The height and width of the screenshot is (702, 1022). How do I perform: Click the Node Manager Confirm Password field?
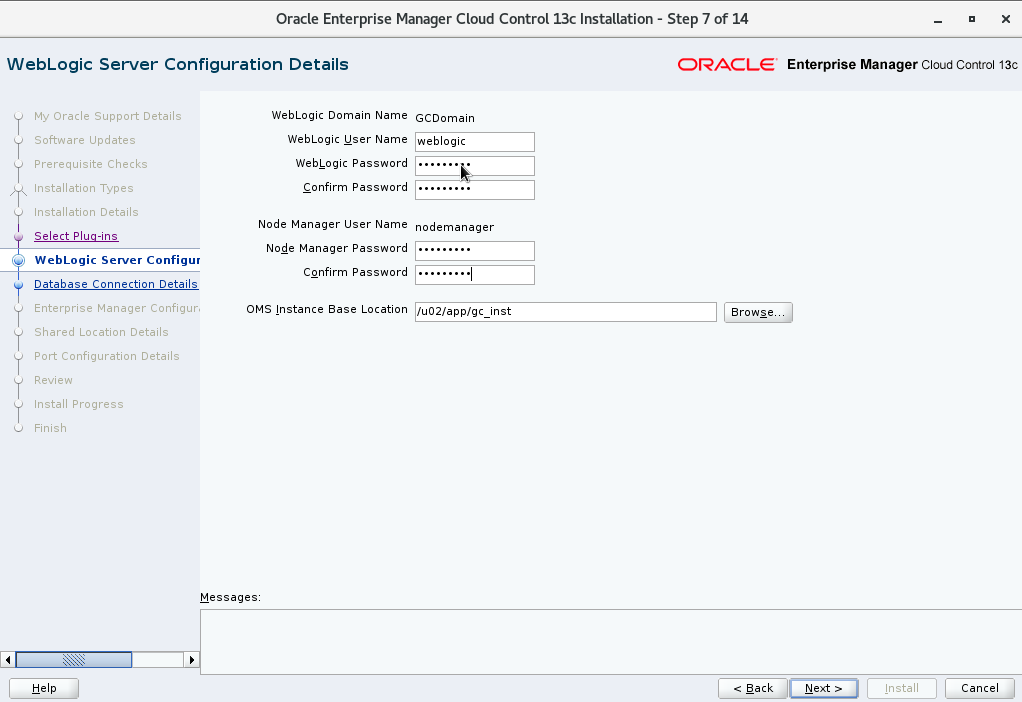tap(474, 274)
